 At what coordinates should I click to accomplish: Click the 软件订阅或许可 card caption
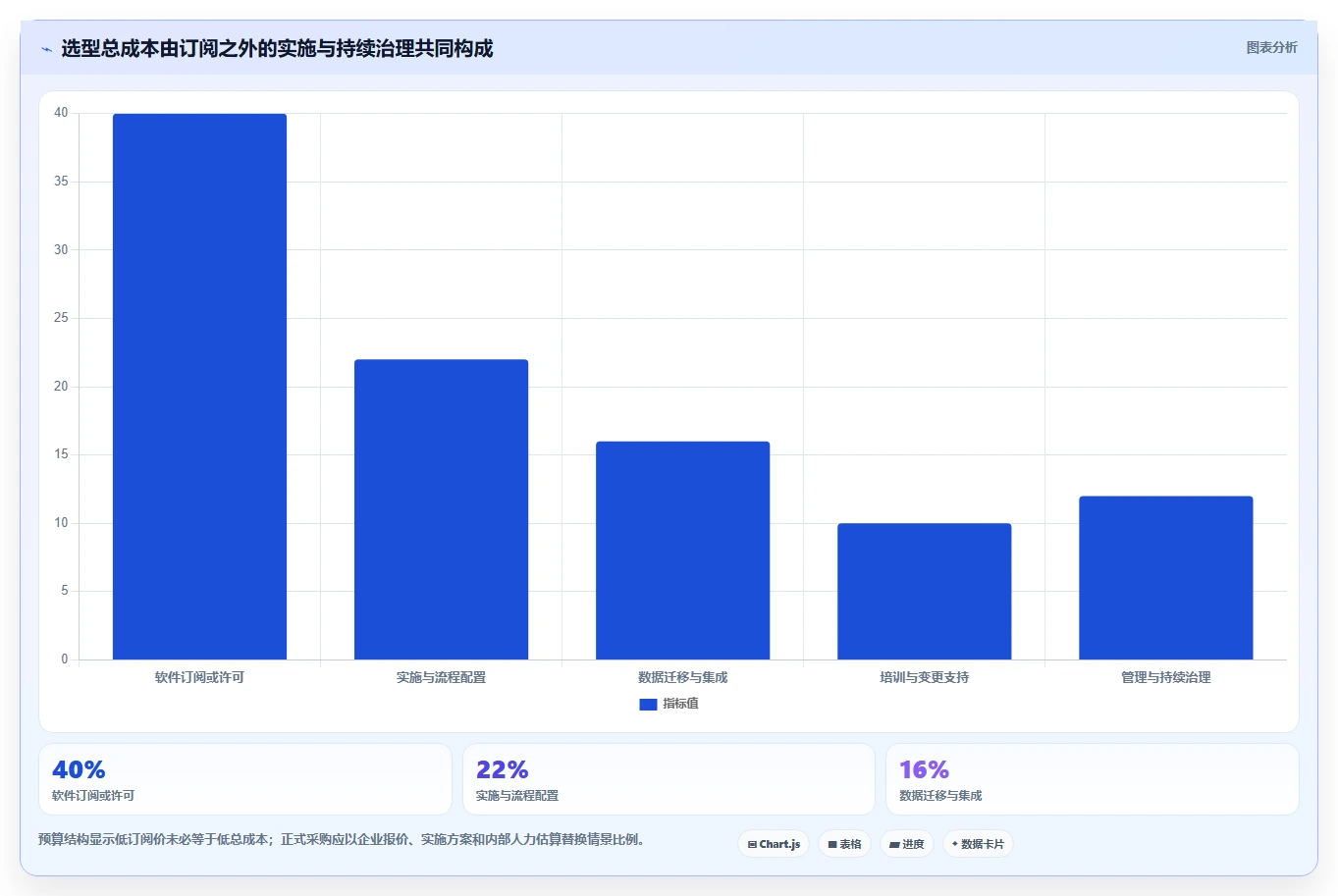pyautogui.click(x=93, y=796)
